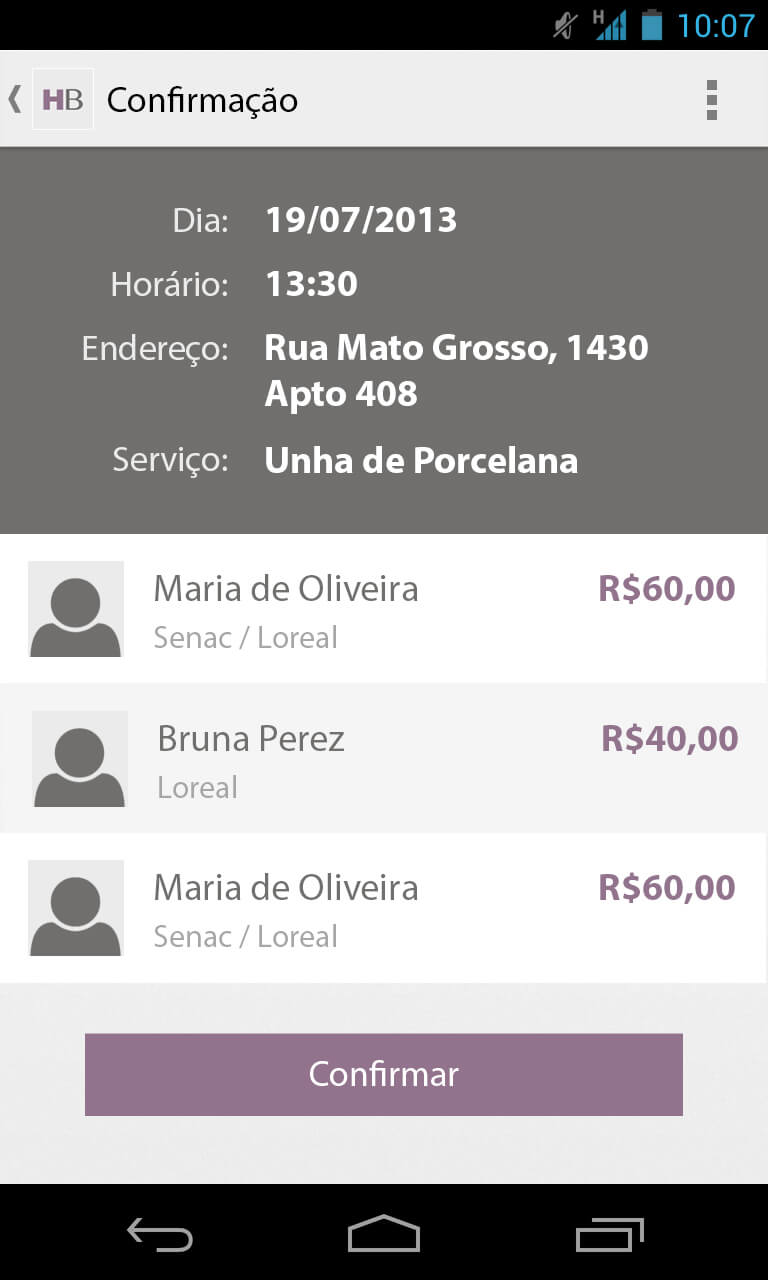Tap the muted sound status icon
Image resolution: width=768 pixels, height=1280 pixels.
pos(566,25)
